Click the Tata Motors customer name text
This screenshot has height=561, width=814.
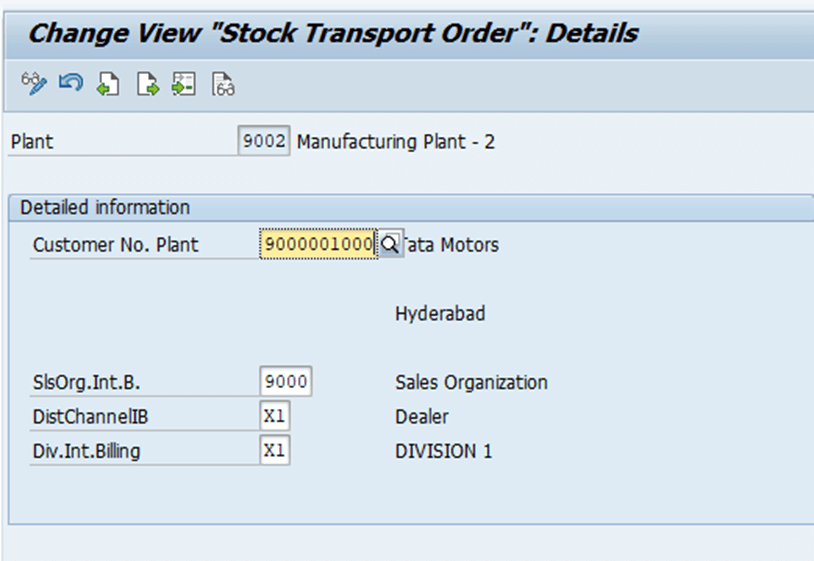tap(451, 244)
